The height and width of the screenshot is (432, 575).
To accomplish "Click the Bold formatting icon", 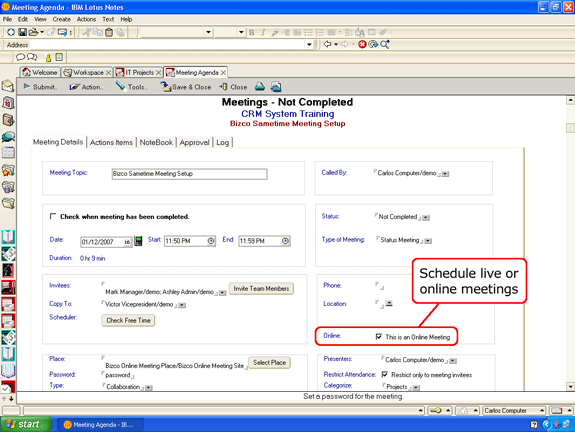I will (x=252, y=32).
